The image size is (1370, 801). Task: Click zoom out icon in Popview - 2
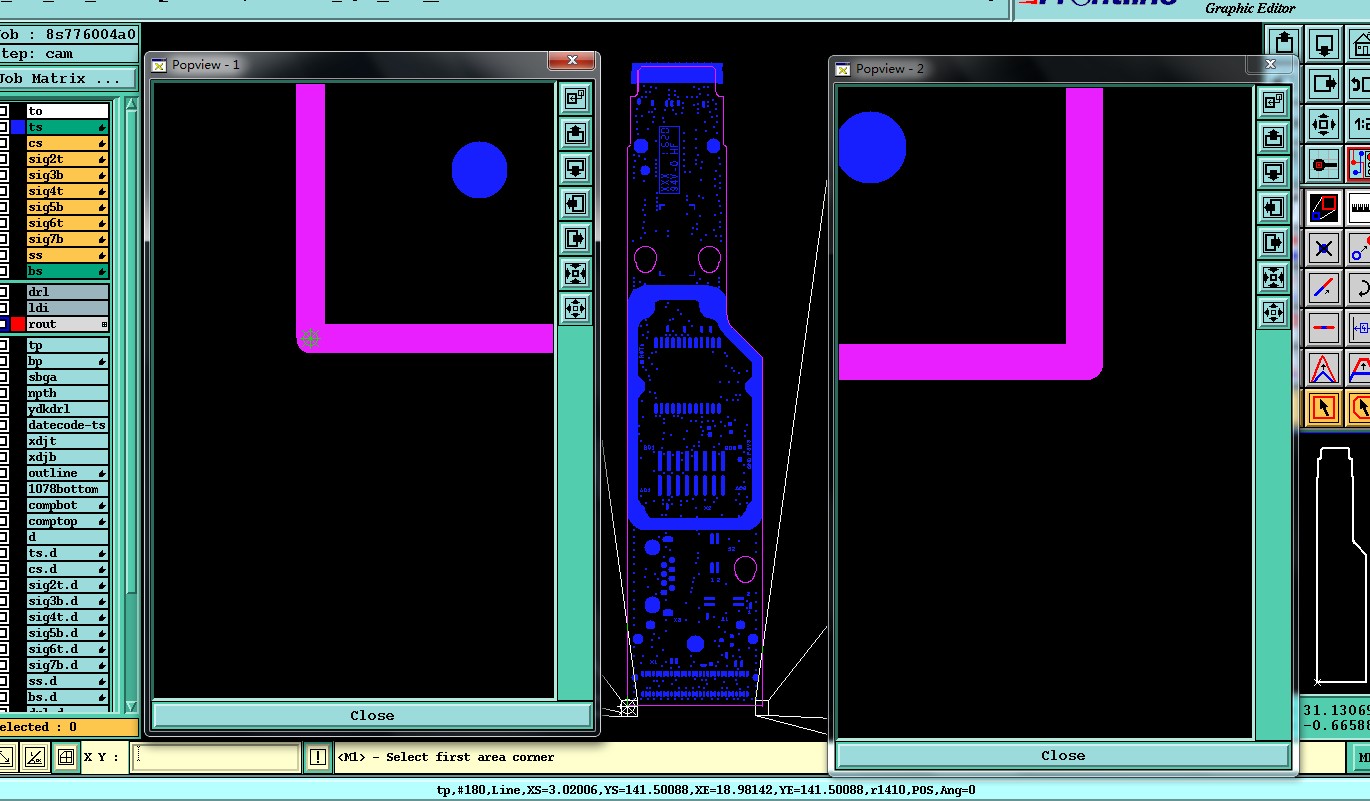(1273, 312)
